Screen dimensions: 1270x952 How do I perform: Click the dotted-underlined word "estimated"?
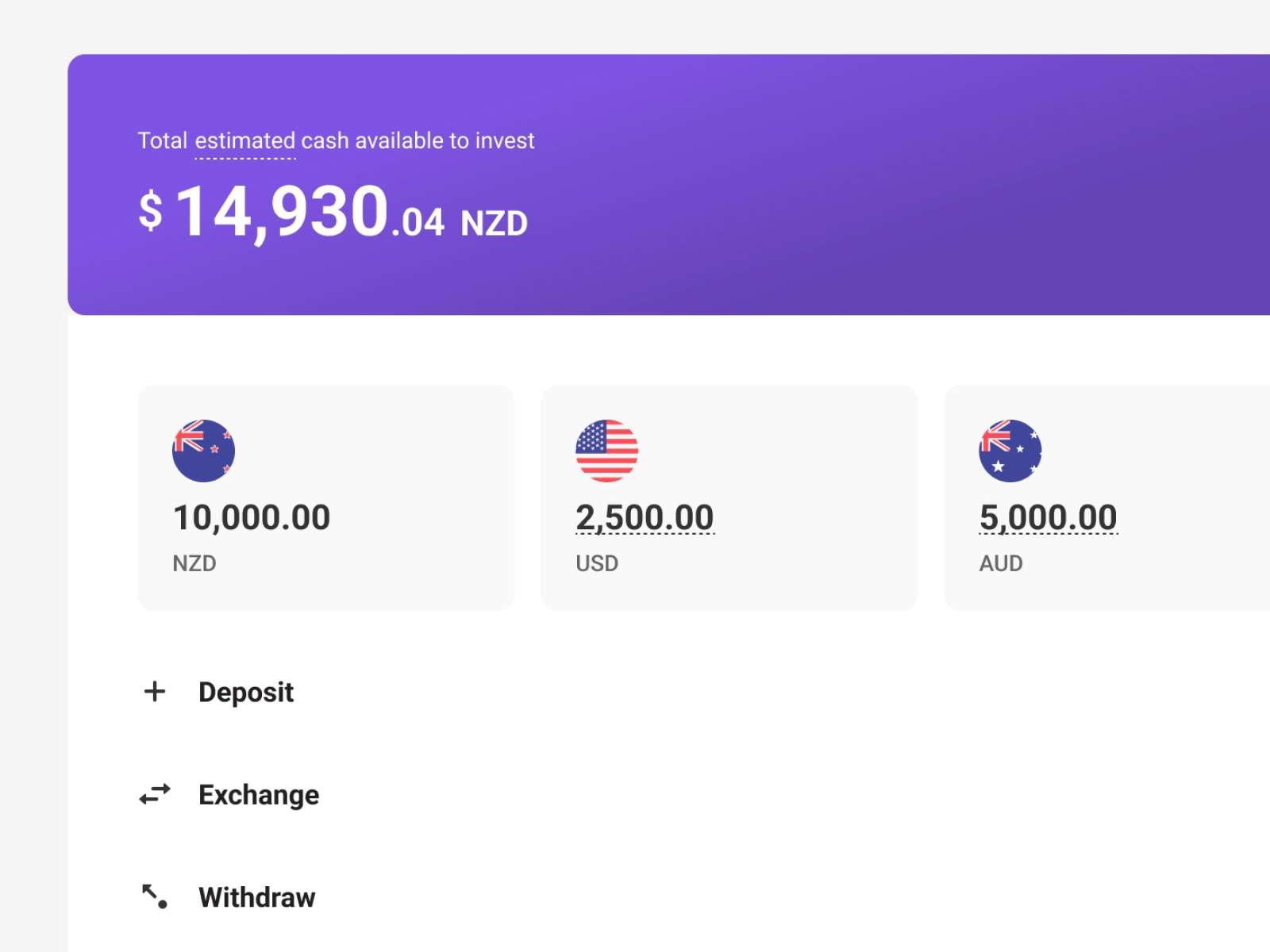(x=245, y=141)
